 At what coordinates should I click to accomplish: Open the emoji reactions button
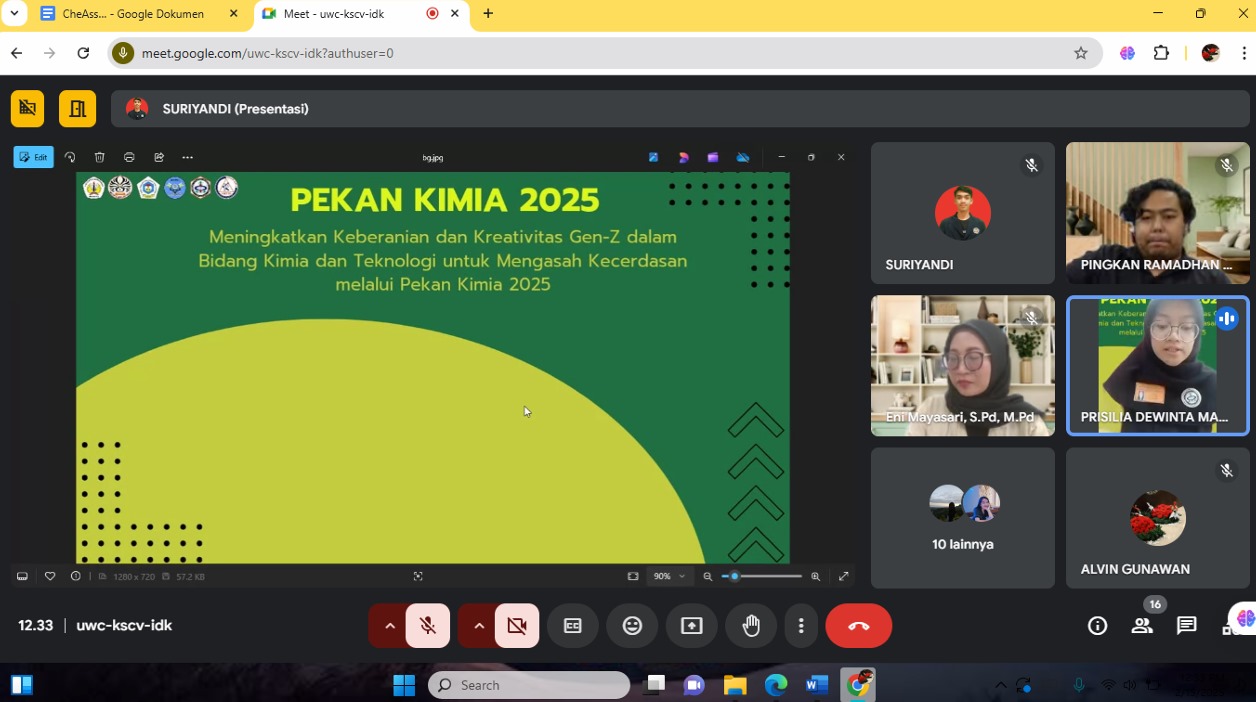632,626
